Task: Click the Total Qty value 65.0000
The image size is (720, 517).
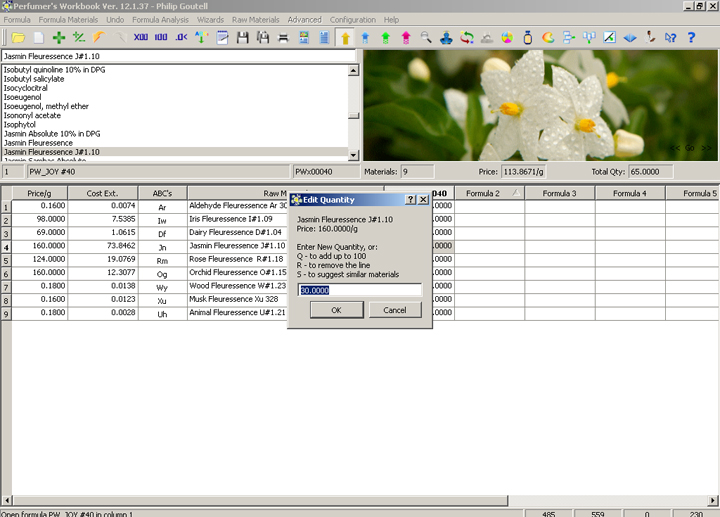Action: point(651,172)
